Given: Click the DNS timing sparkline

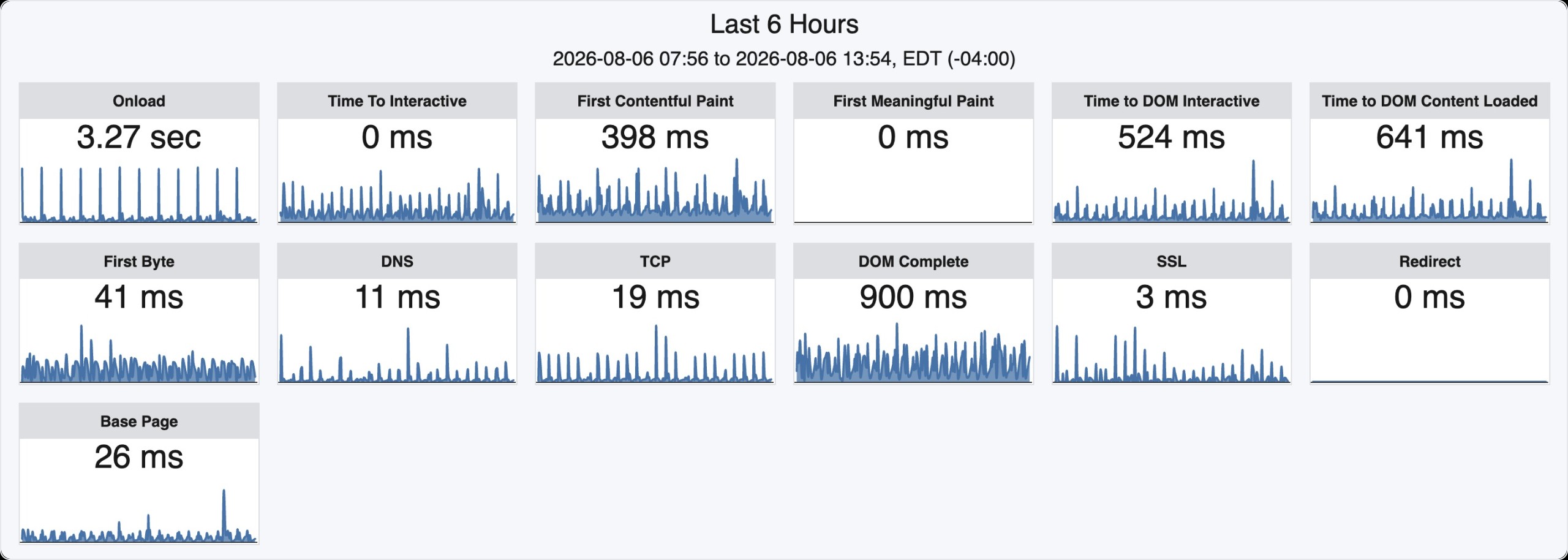Looking at the screenshot, I should (397, 354).
